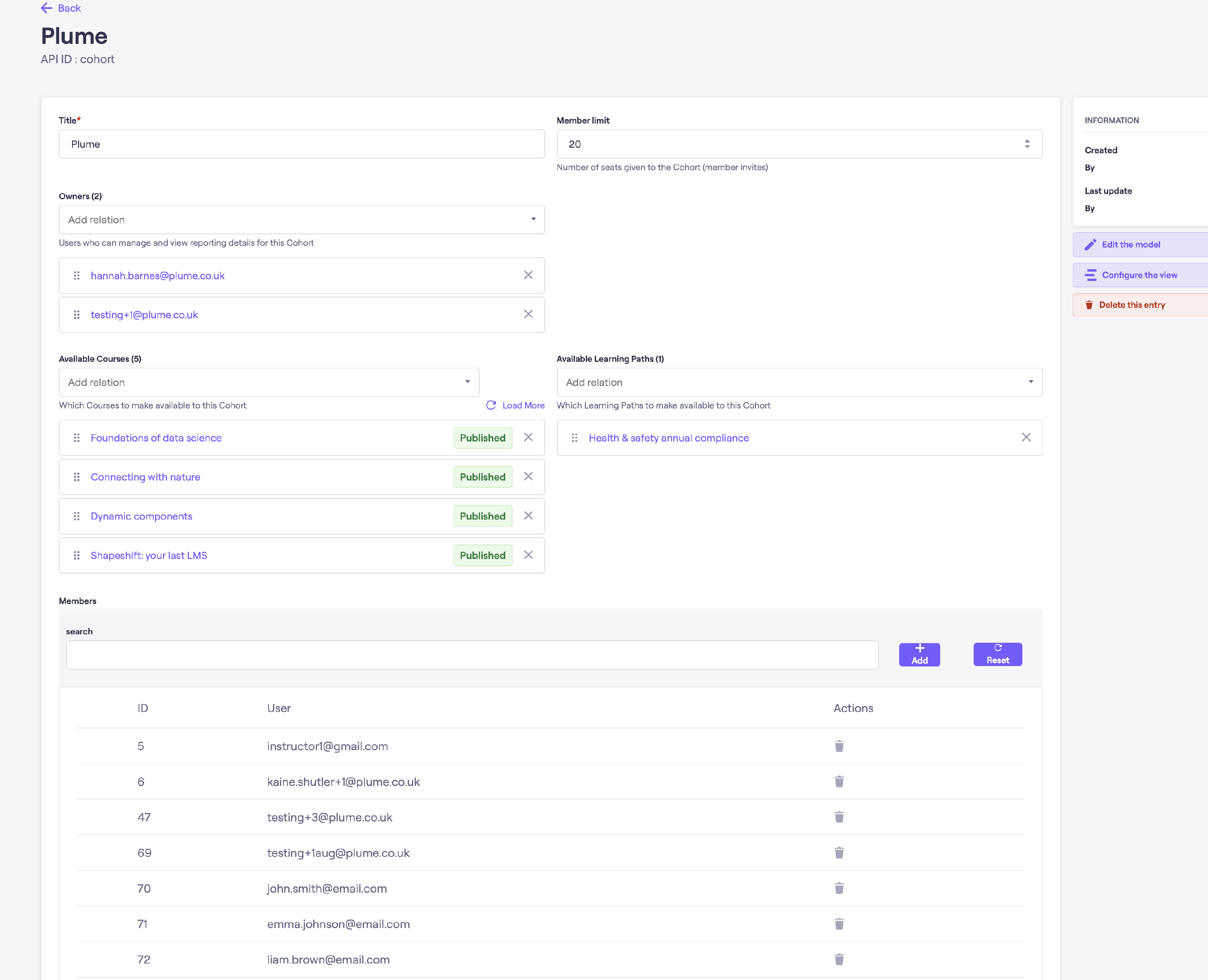The image size is (1208, 980).
Task: Open the Owners Add relation dropdown
Action: (302, 220)
